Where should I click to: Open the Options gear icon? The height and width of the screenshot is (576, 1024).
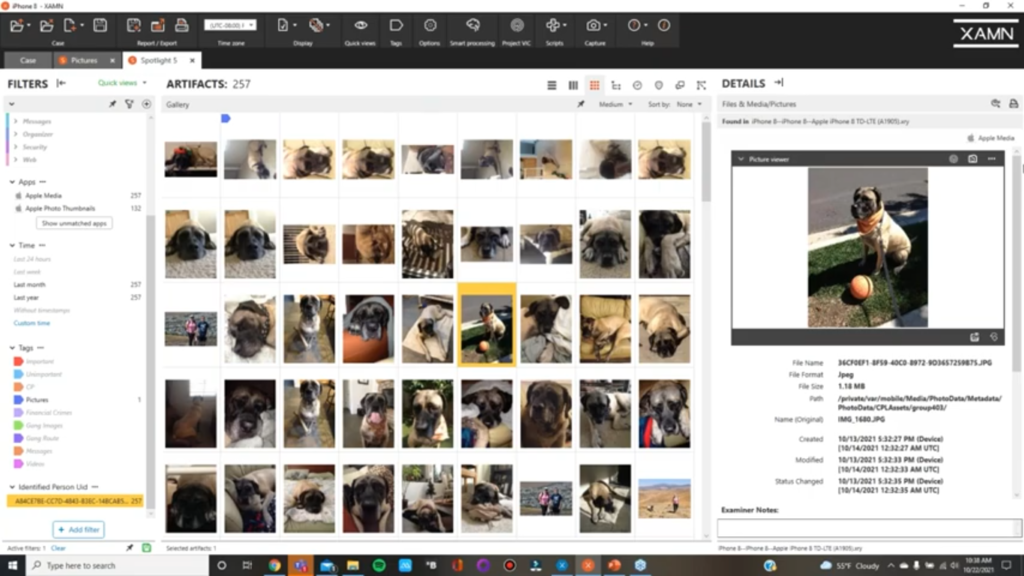[430, 25]
